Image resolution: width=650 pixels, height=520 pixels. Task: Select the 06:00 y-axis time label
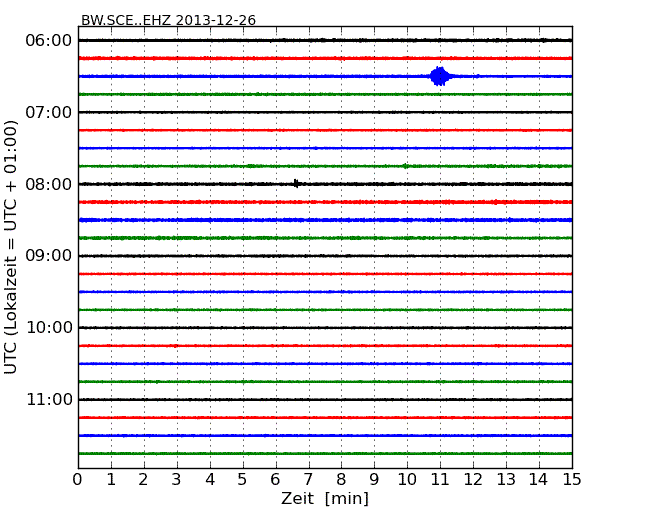pos(48,40)
